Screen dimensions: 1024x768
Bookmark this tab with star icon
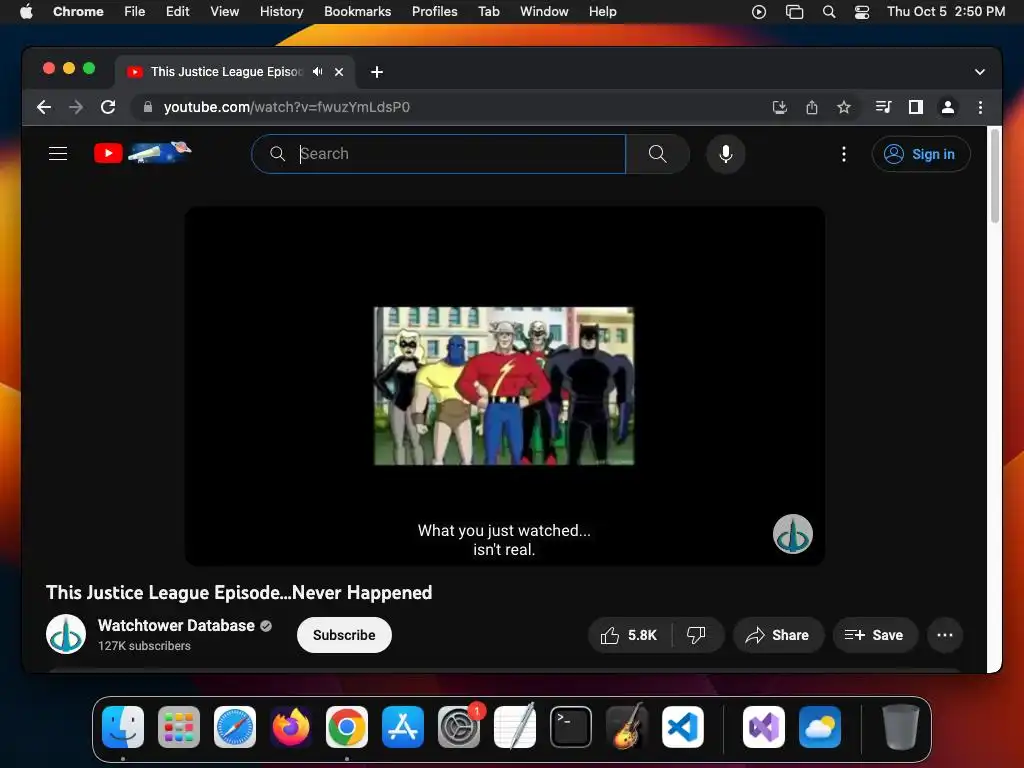pos(844,107)
